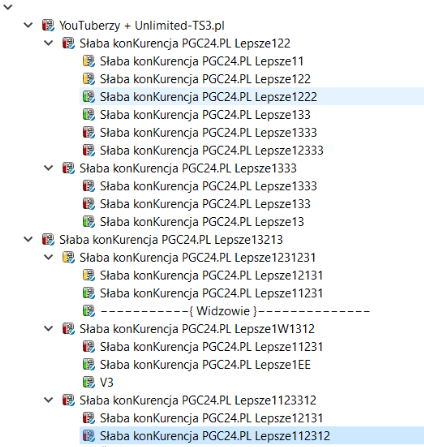Click the green icon of Widzowie spacer channel
This screenshot has width=424, height=447.
[89, 311]
